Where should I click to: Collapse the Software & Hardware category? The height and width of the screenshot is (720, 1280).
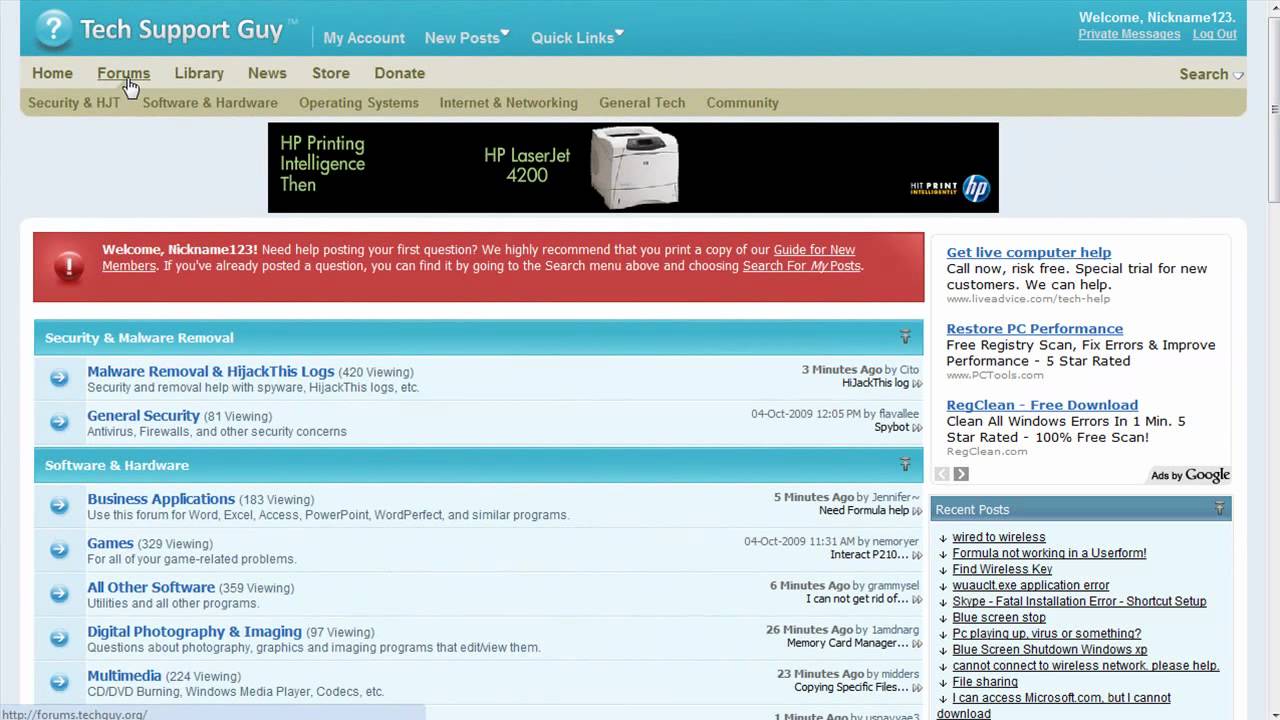click(x=905, y=465)
